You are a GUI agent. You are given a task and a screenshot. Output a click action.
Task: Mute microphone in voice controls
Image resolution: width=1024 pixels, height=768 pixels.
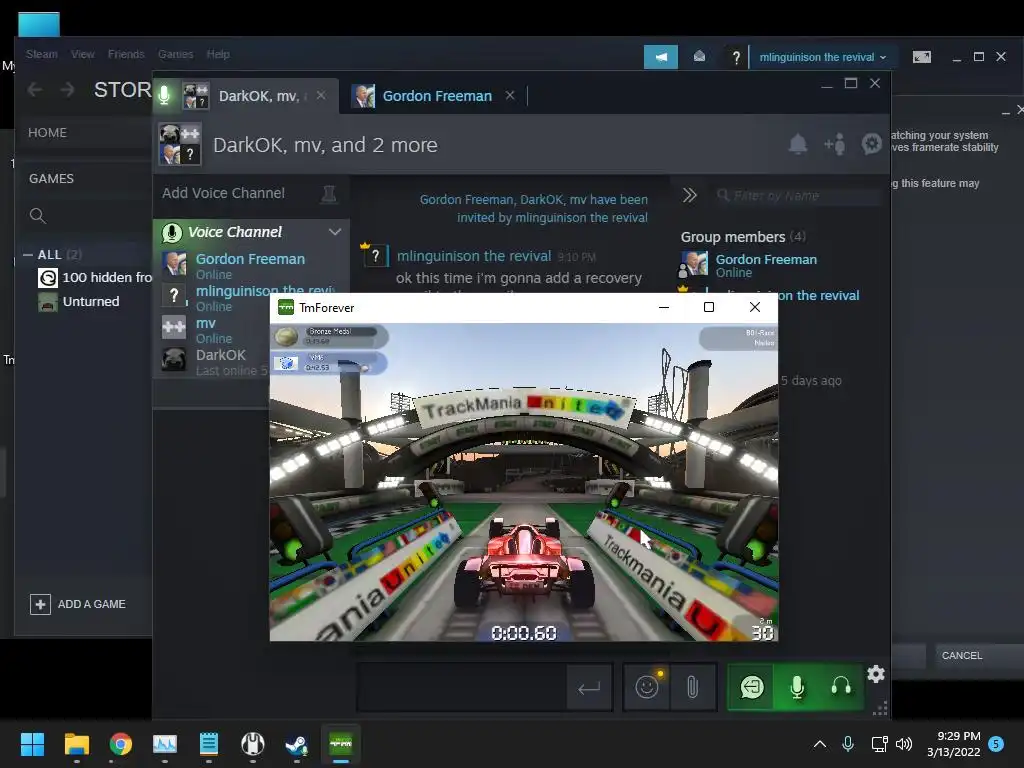click(797, 687)
